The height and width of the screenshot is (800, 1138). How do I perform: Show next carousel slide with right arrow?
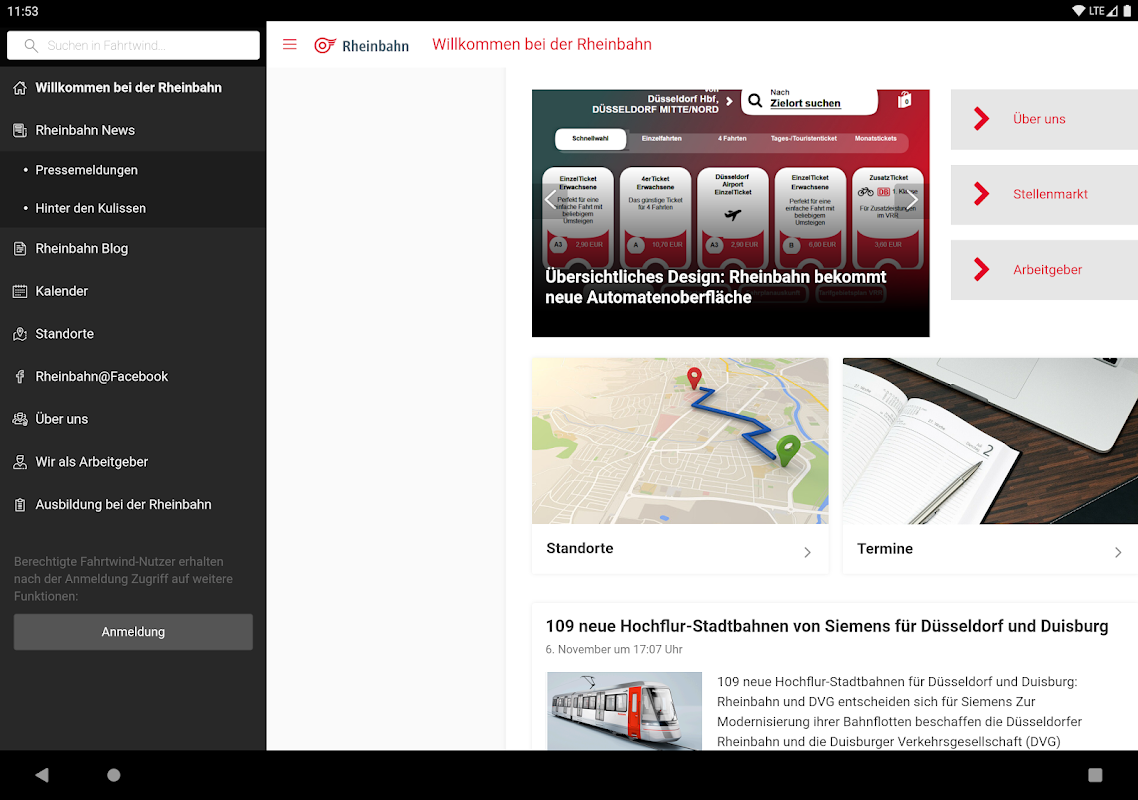912,199
